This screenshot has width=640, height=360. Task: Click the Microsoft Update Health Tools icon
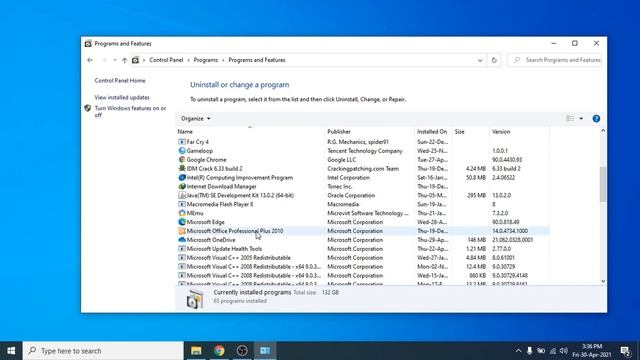coord(182,249)
